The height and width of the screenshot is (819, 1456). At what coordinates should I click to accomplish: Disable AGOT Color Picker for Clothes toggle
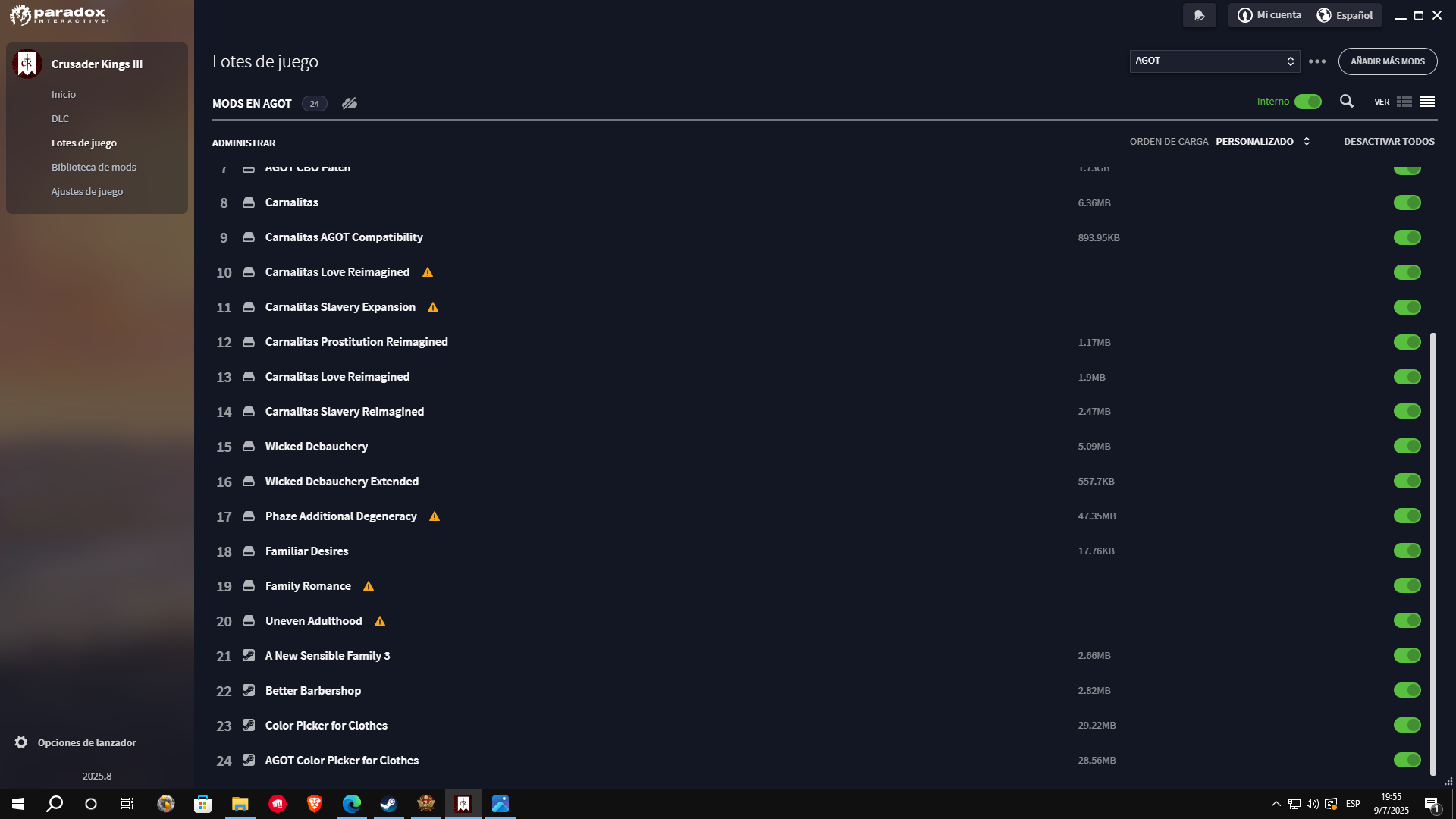1407,760
